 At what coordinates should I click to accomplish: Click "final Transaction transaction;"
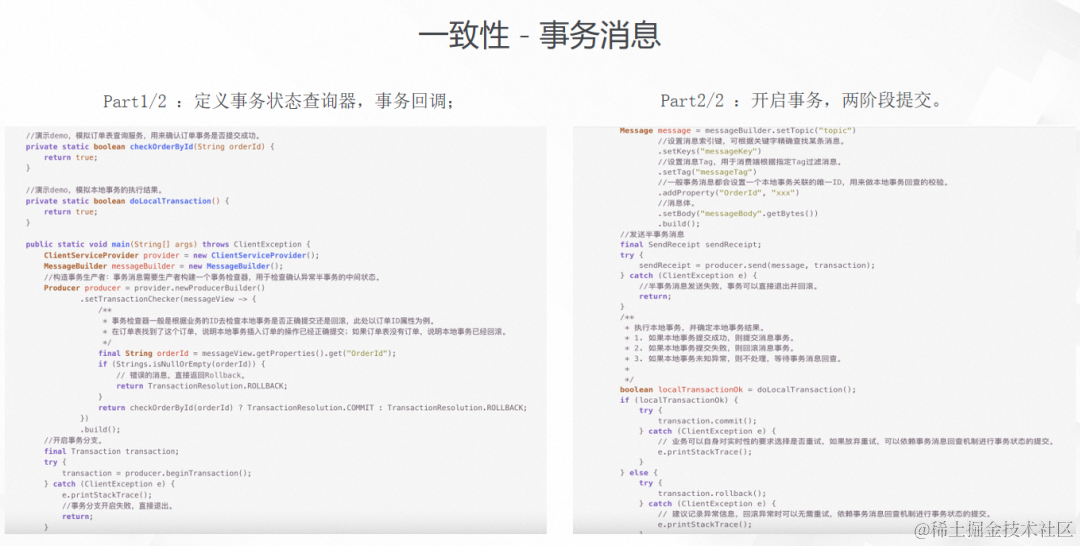[x=111, y=451]
